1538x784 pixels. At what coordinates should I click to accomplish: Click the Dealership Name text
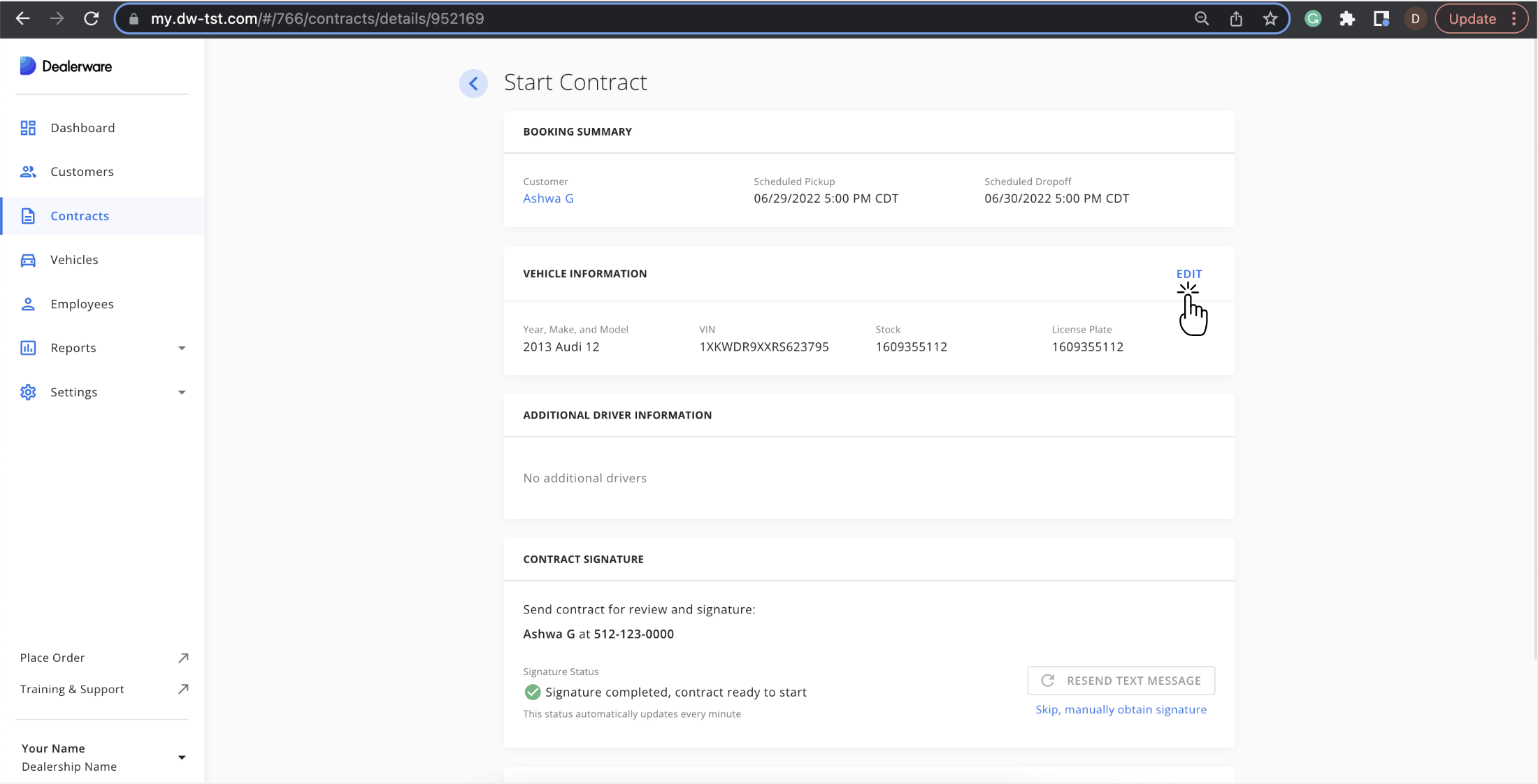pyautogui.click(x=69, y=767)
